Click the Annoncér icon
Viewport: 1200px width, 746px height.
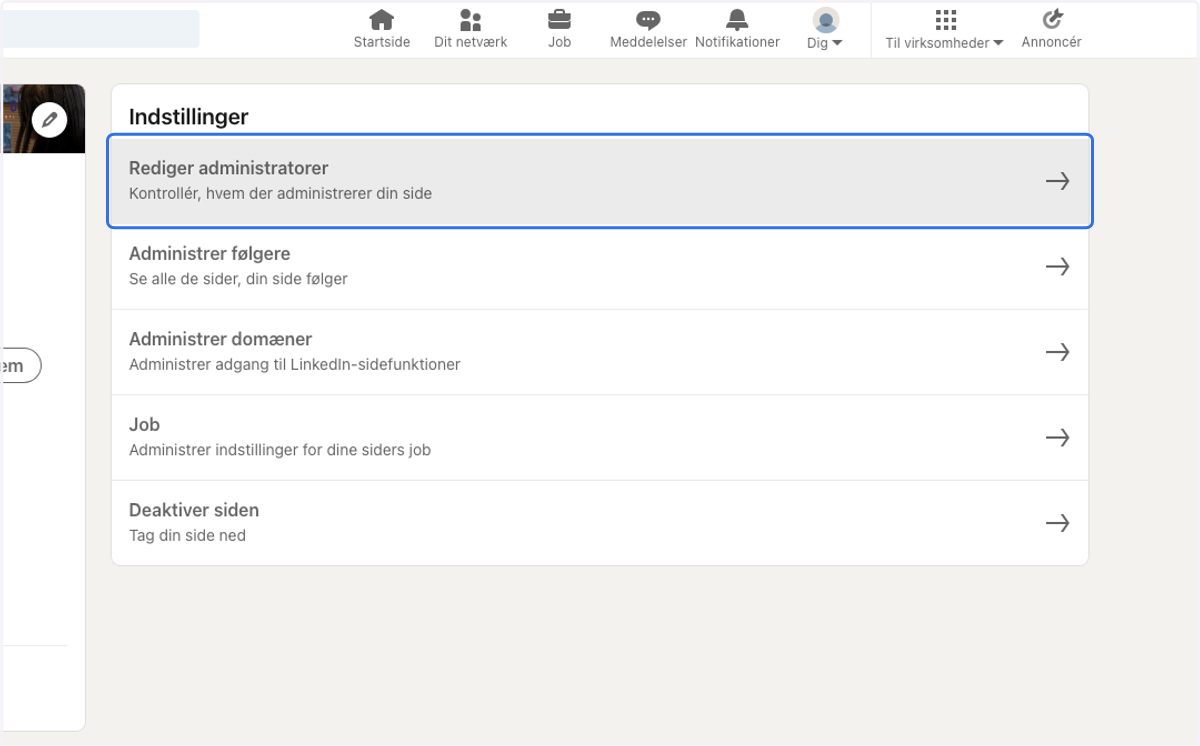[1052, 19]
